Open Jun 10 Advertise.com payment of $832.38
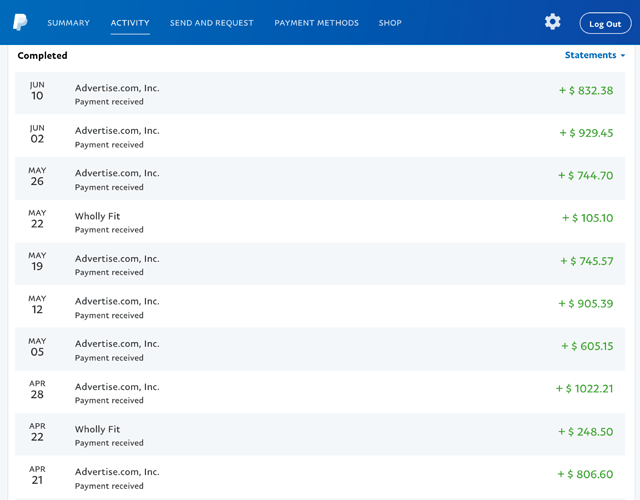 click(x=320, y=93)
